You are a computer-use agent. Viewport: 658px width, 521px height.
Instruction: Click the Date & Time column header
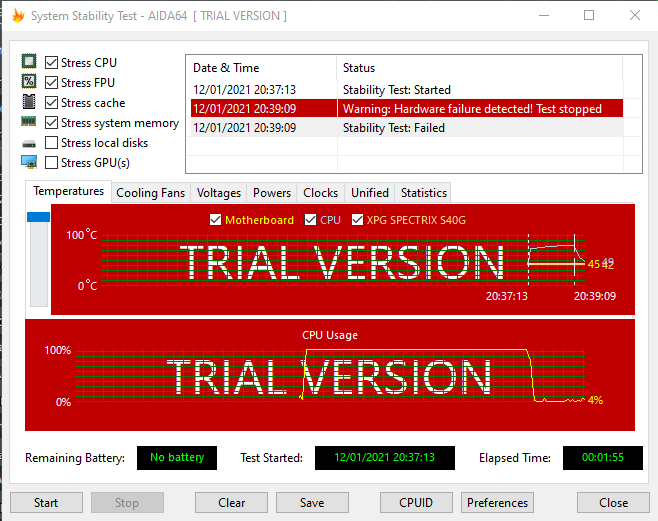[261, 68]
